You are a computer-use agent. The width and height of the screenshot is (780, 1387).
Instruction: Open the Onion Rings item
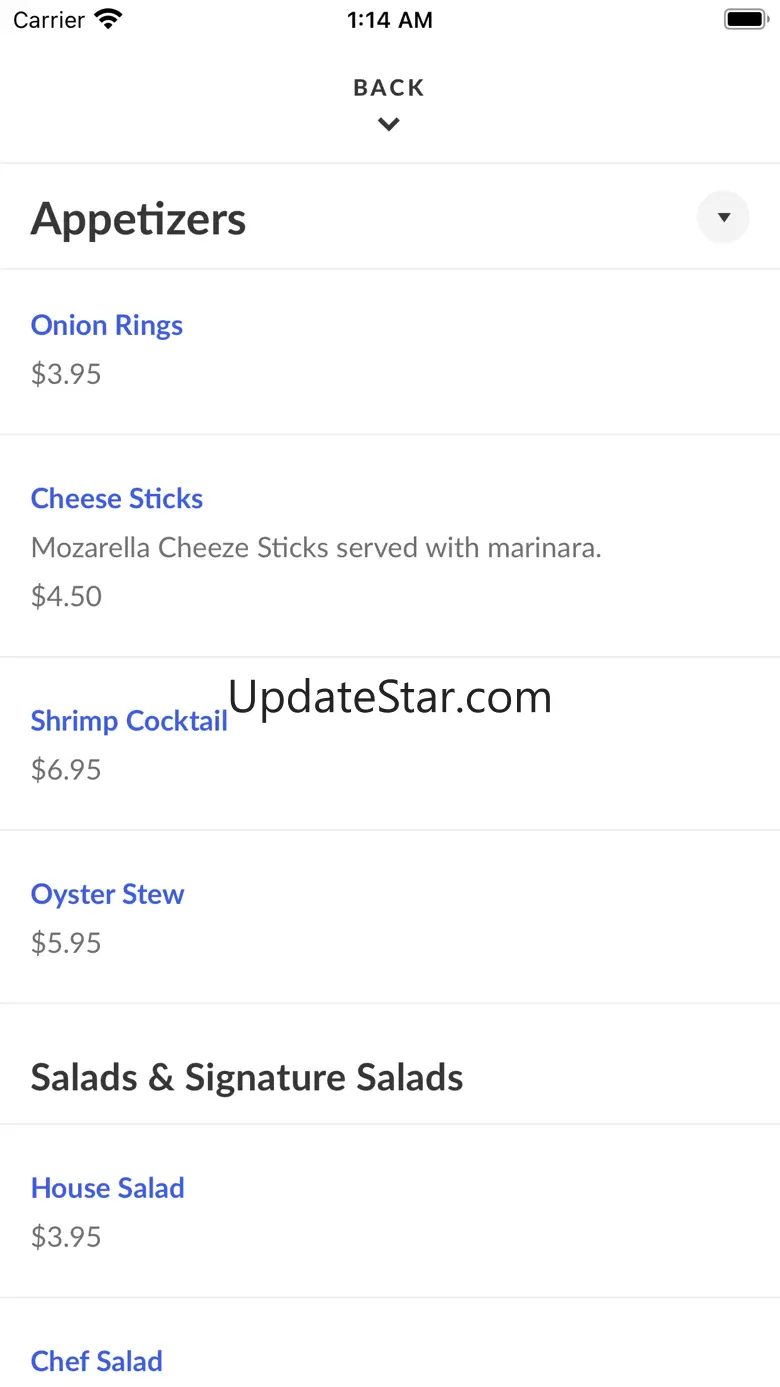click(x=107, y=326)
